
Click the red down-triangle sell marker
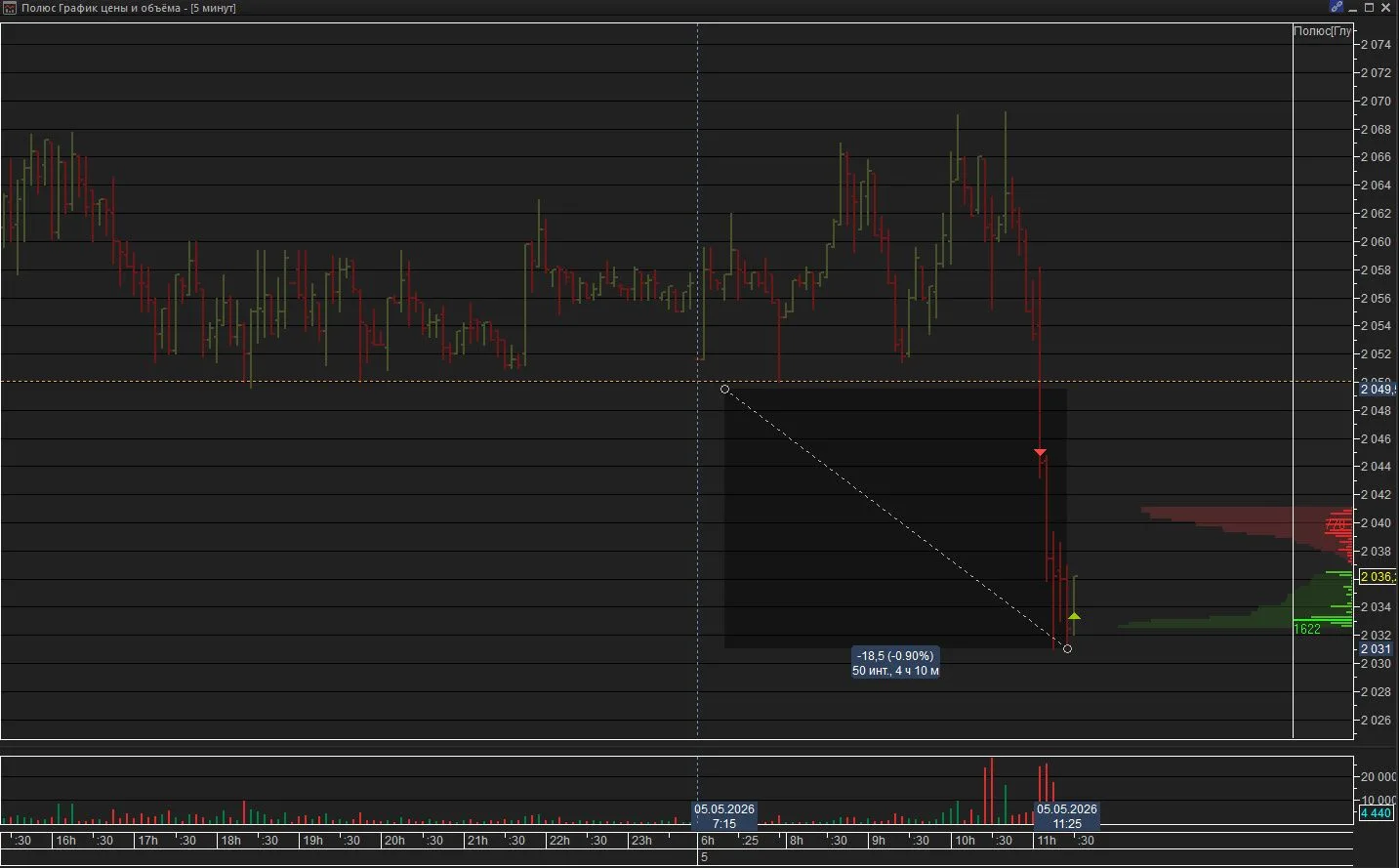tap(1041, 452)
